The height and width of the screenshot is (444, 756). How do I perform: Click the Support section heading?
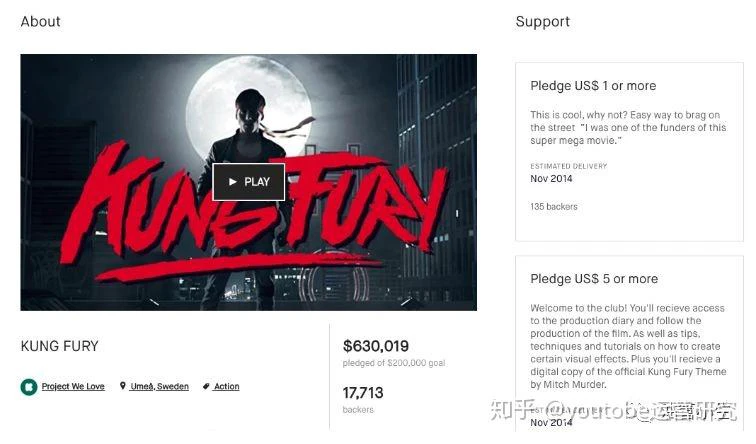[x=542, y=22]
